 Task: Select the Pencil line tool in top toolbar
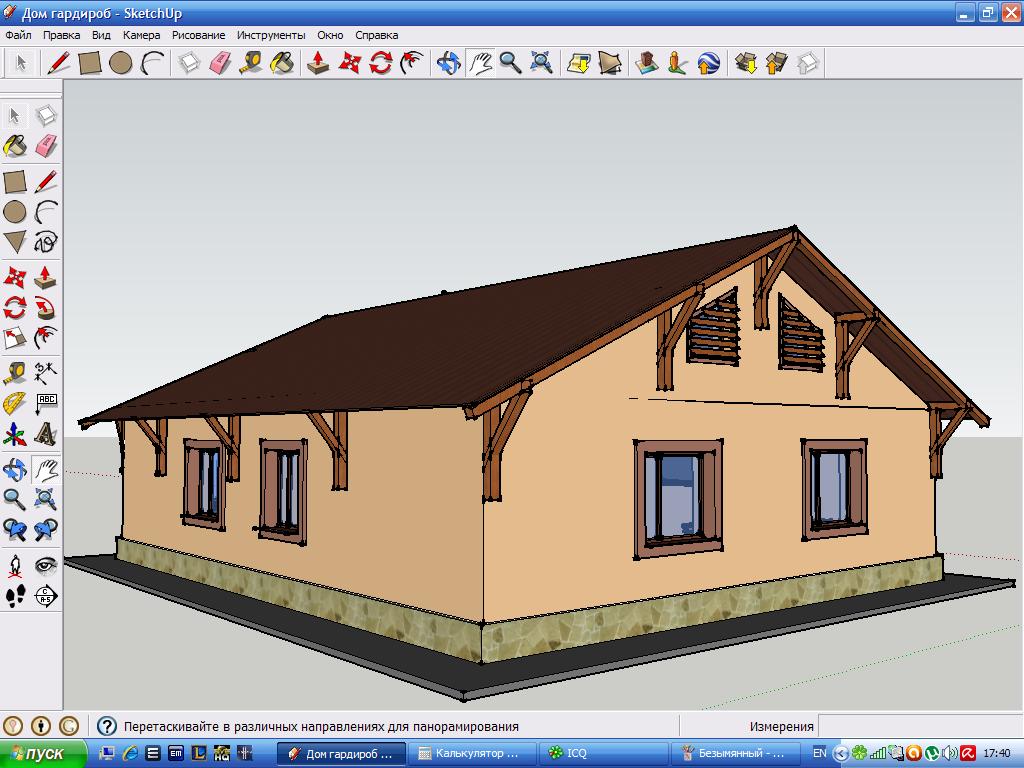(x=58, y=63)
